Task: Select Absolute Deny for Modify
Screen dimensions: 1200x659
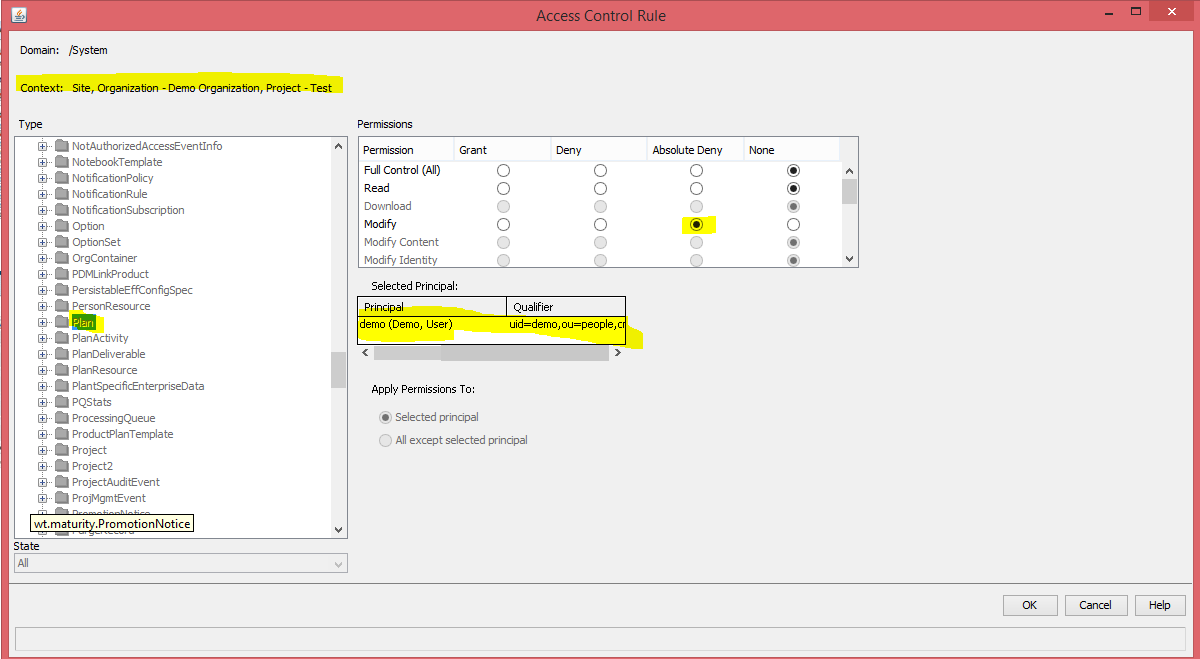Action: point(697,224)
